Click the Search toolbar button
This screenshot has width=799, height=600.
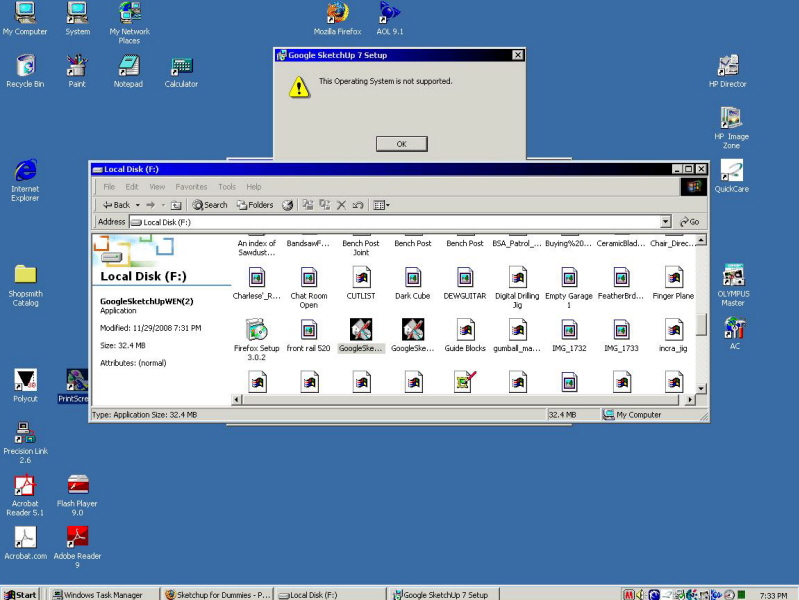pos(210,205)
